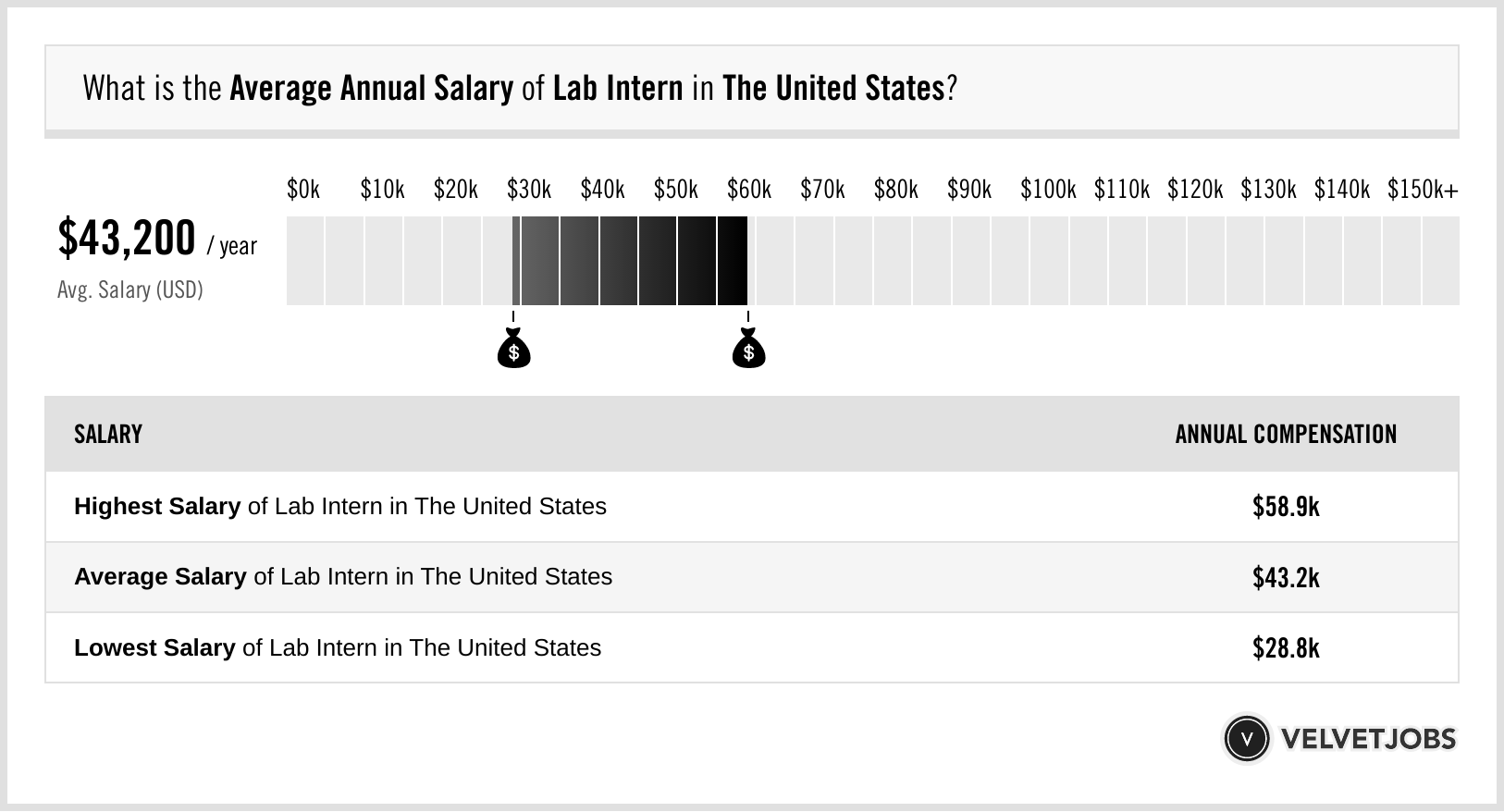
Task: Click the Avg. Salary (USD) caption
Action: 130,290
